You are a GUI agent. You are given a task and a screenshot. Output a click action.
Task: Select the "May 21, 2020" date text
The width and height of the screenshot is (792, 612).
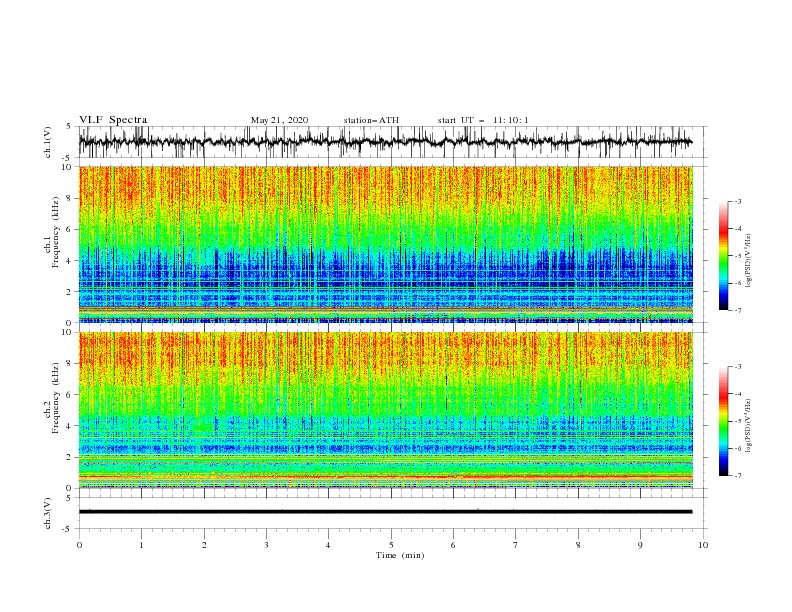(x=279, y=120)
